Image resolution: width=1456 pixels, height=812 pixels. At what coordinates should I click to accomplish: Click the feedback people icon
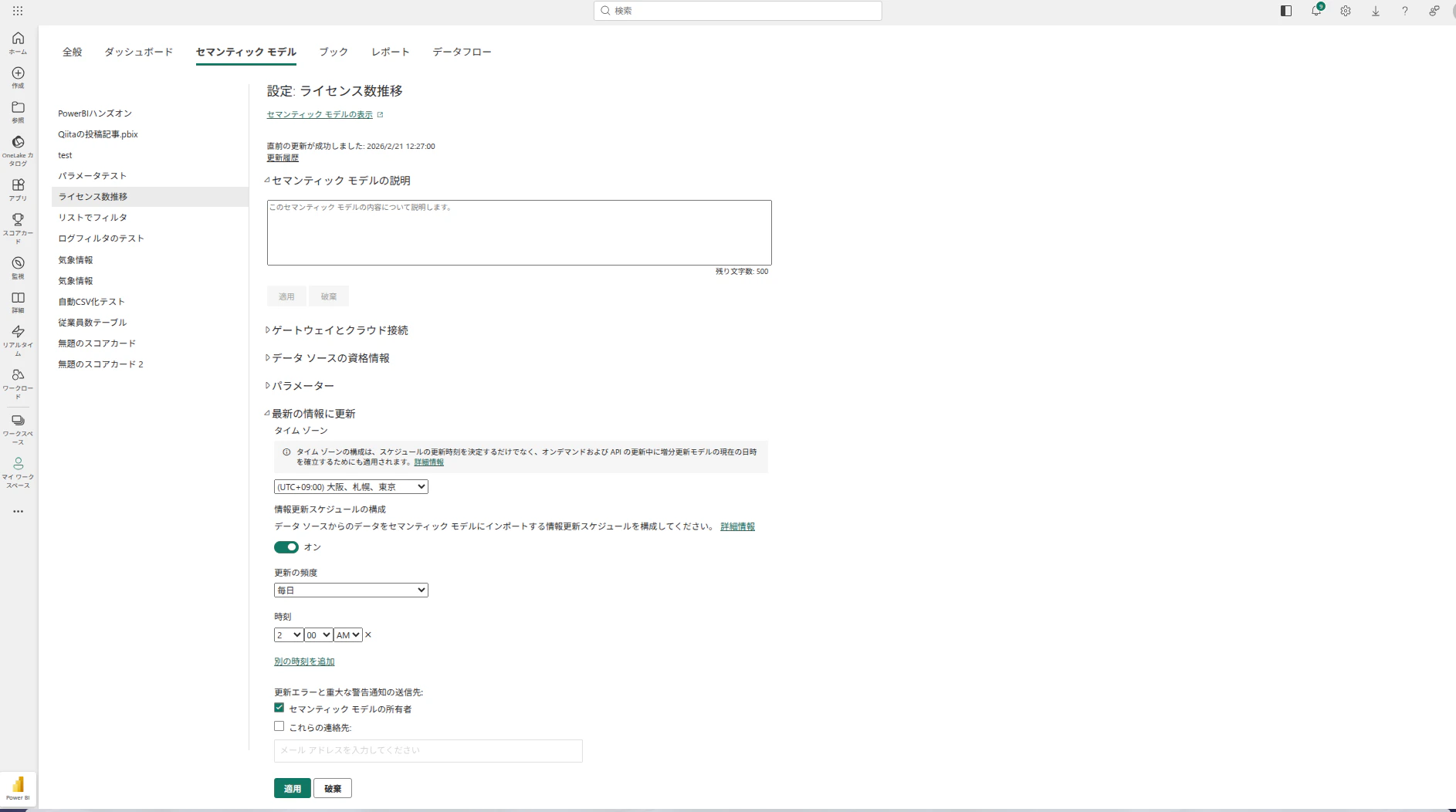click(x=1434, y=11)
